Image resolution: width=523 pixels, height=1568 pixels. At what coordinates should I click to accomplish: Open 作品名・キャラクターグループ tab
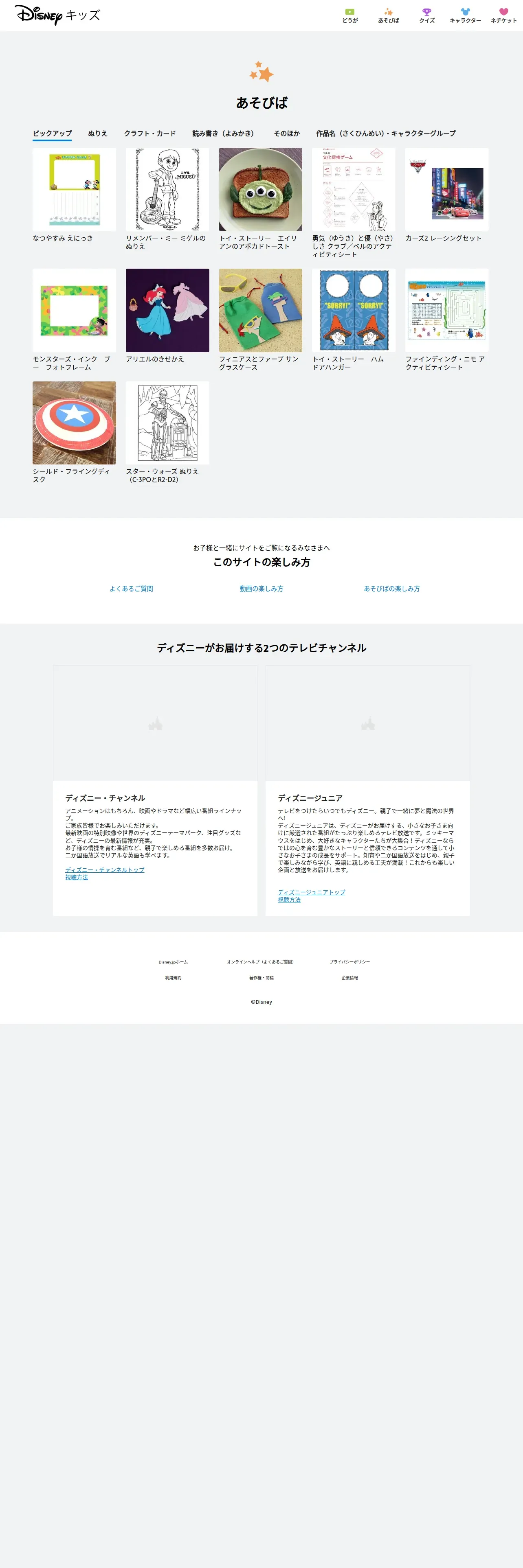385,133
